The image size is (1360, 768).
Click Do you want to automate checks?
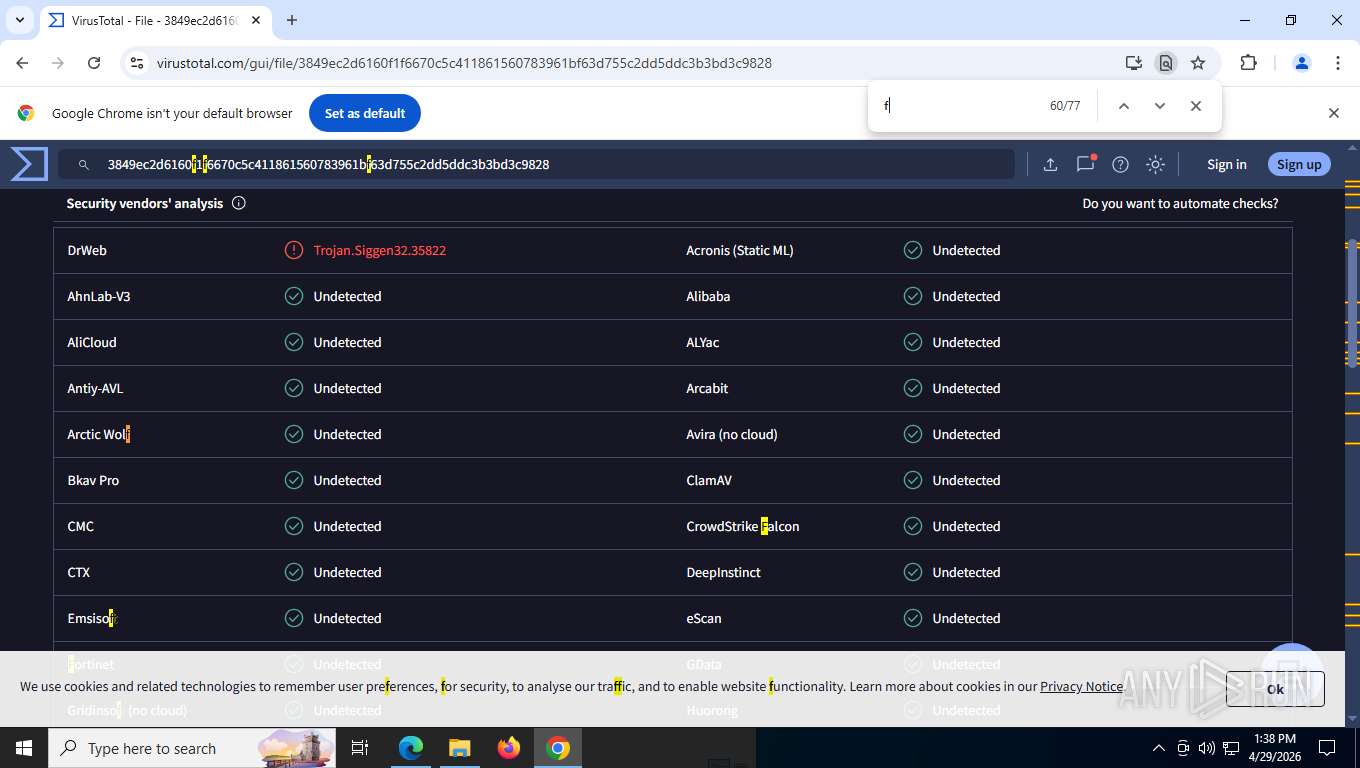1180,203
